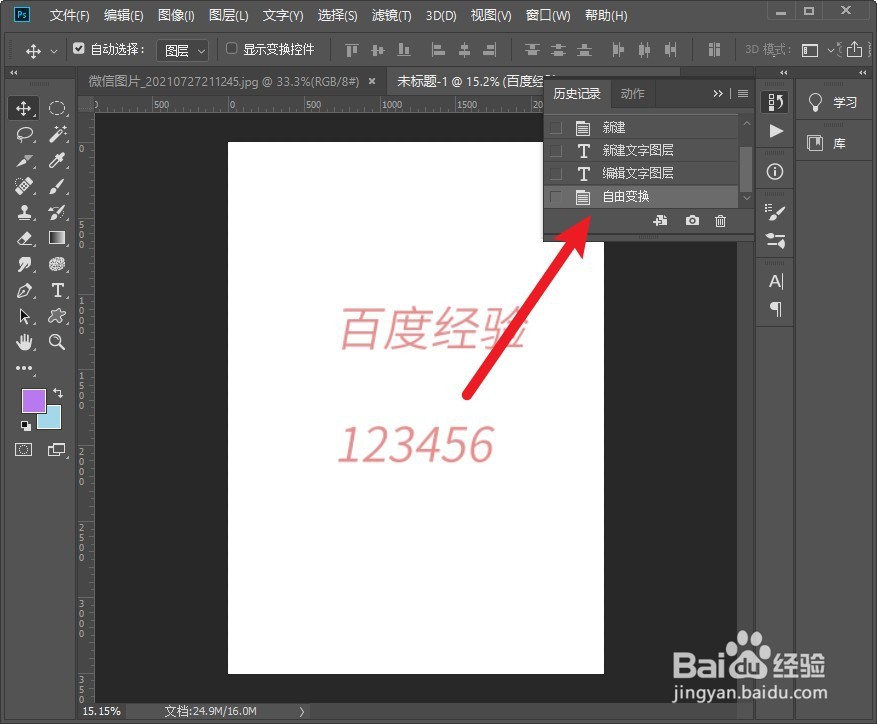Viewport: 877px width, 724px height.
Task: Select the 新建文字图层 history state
Action: tap(642, 151)
